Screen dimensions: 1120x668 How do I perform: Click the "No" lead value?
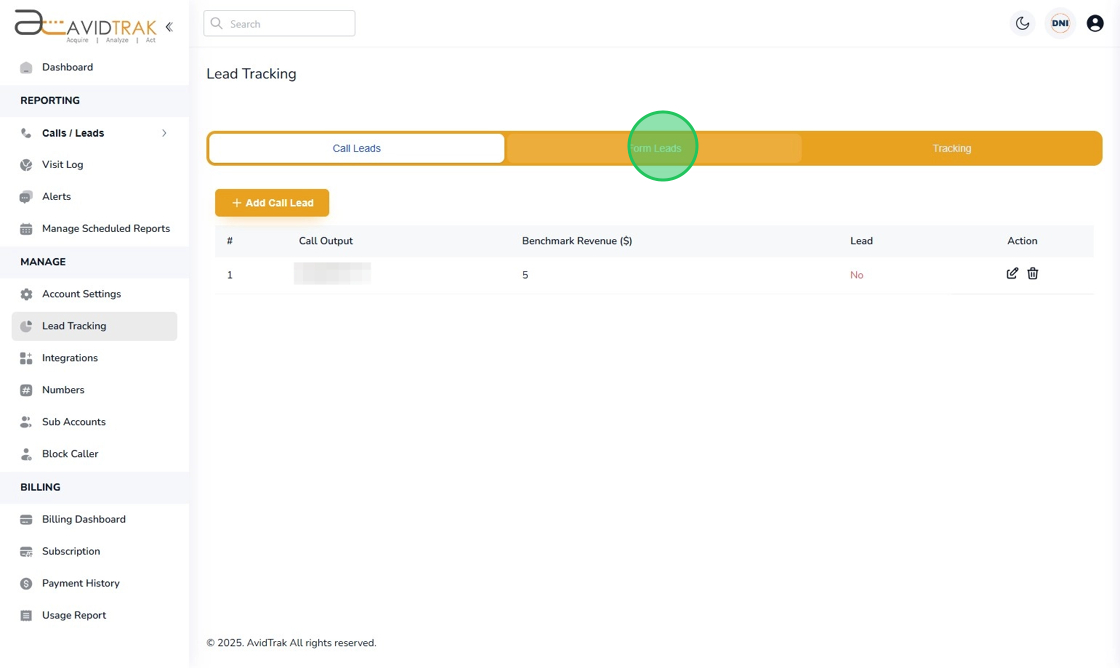tap(856, 275)
